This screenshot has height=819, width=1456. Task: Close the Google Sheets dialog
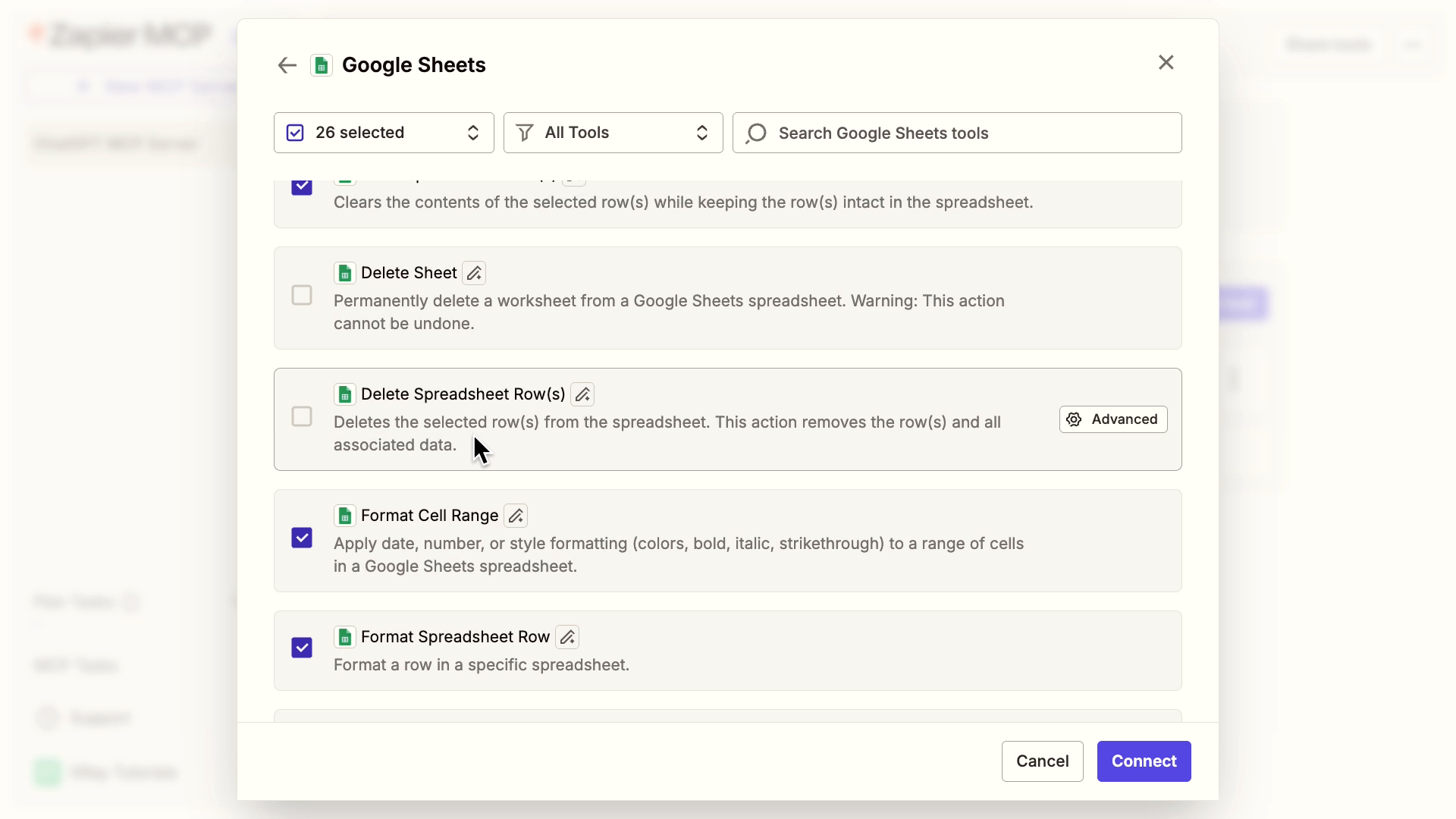click(x=1166, y=62)
